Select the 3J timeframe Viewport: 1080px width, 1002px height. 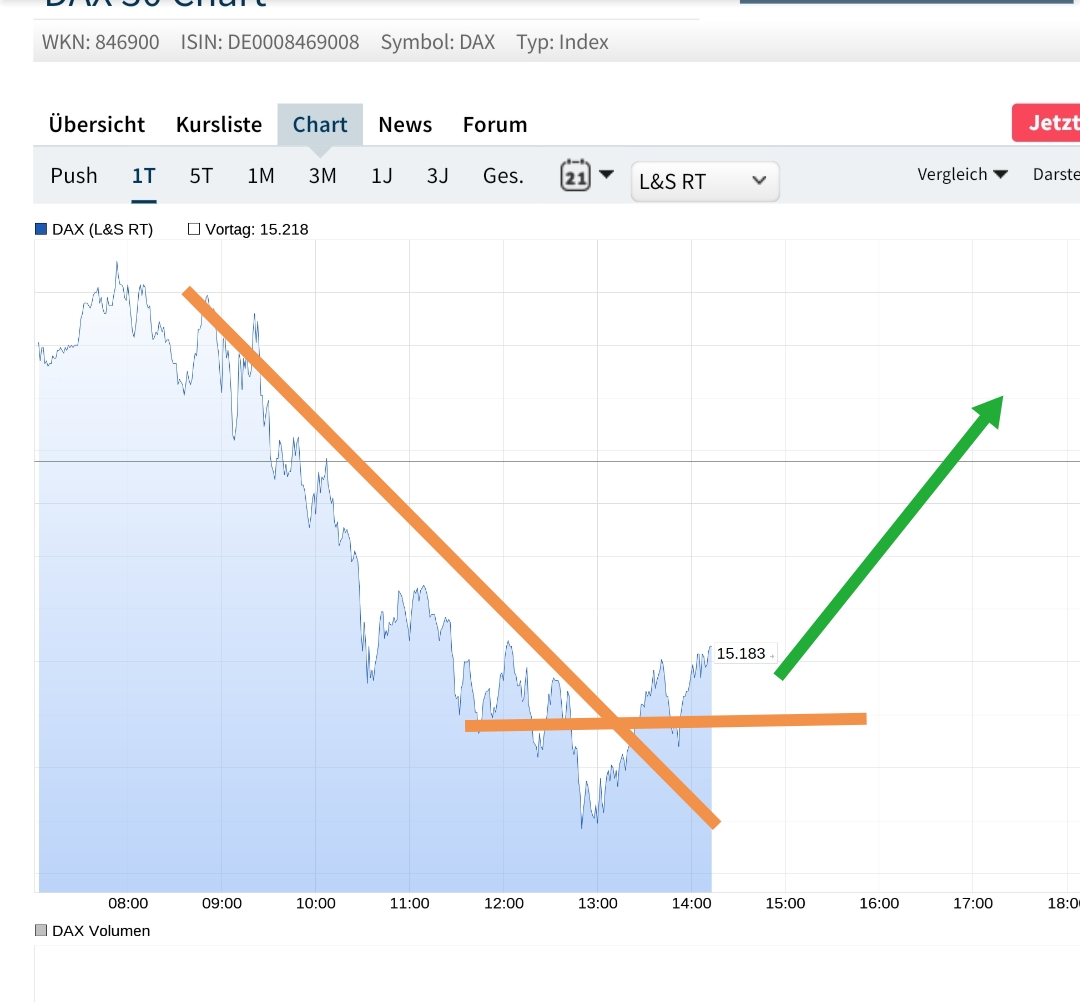(x=436, y=175)
